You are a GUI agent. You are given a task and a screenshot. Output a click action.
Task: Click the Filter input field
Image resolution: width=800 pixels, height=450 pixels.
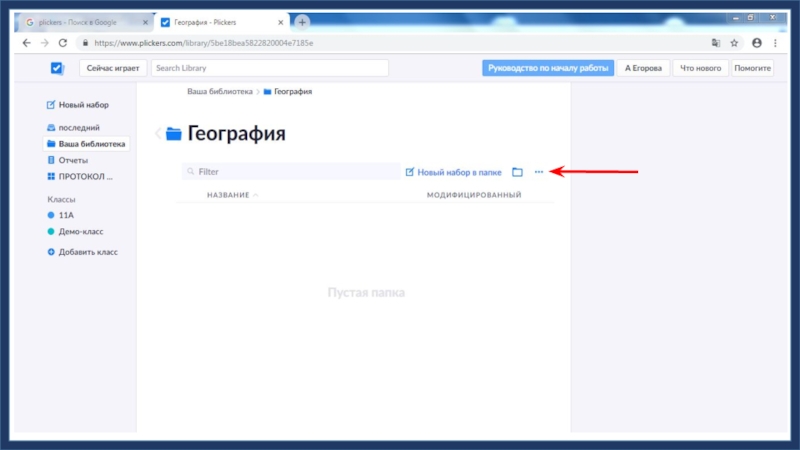(x=290, y=172)
